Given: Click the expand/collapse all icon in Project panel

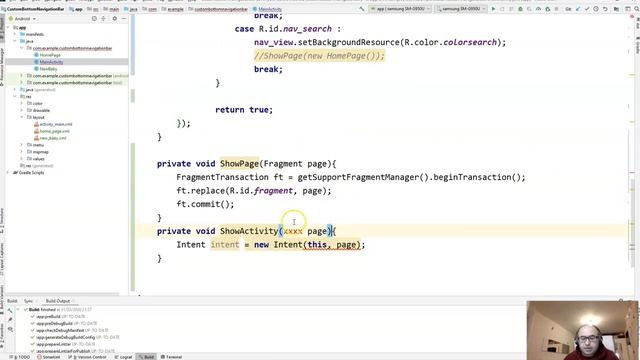Looking at the screenshot, I should 104,18.
